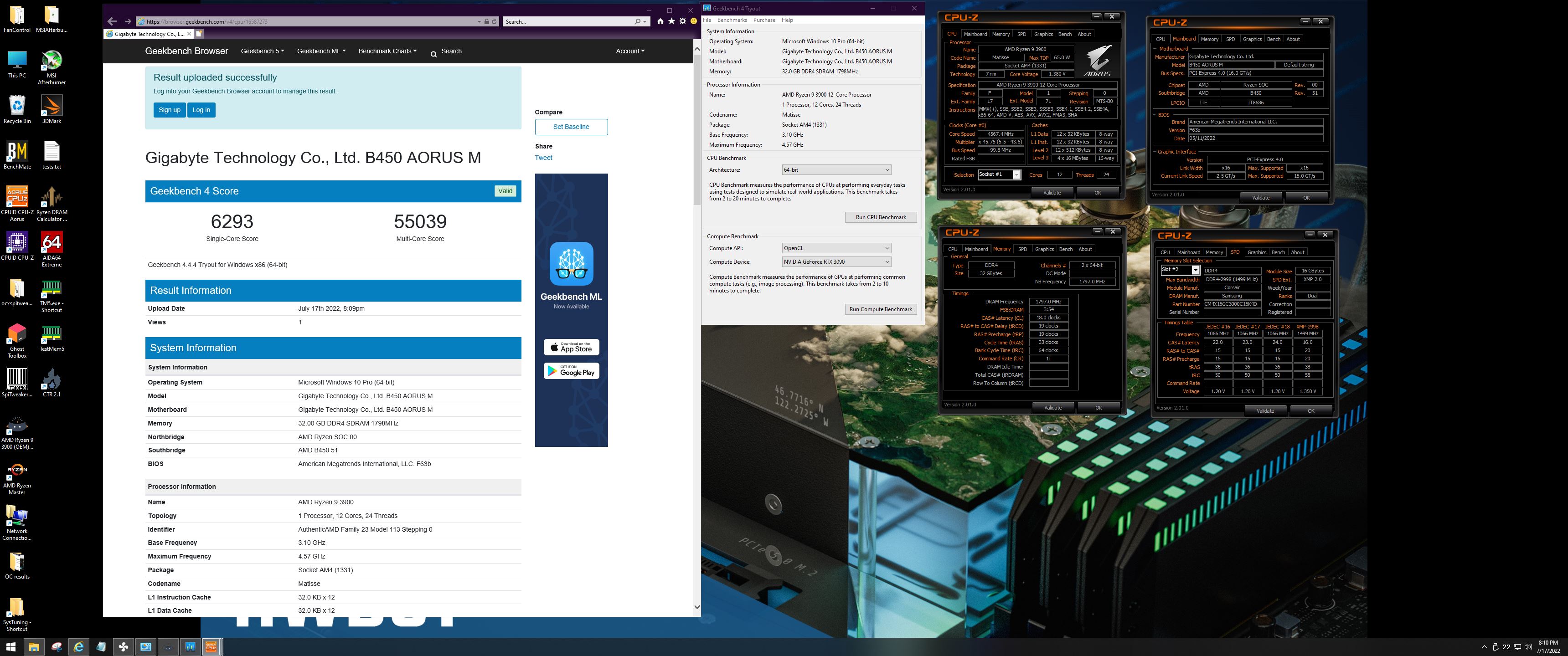Open the IE home page icon
This screenshot has width=1568, height=656.
660,21
